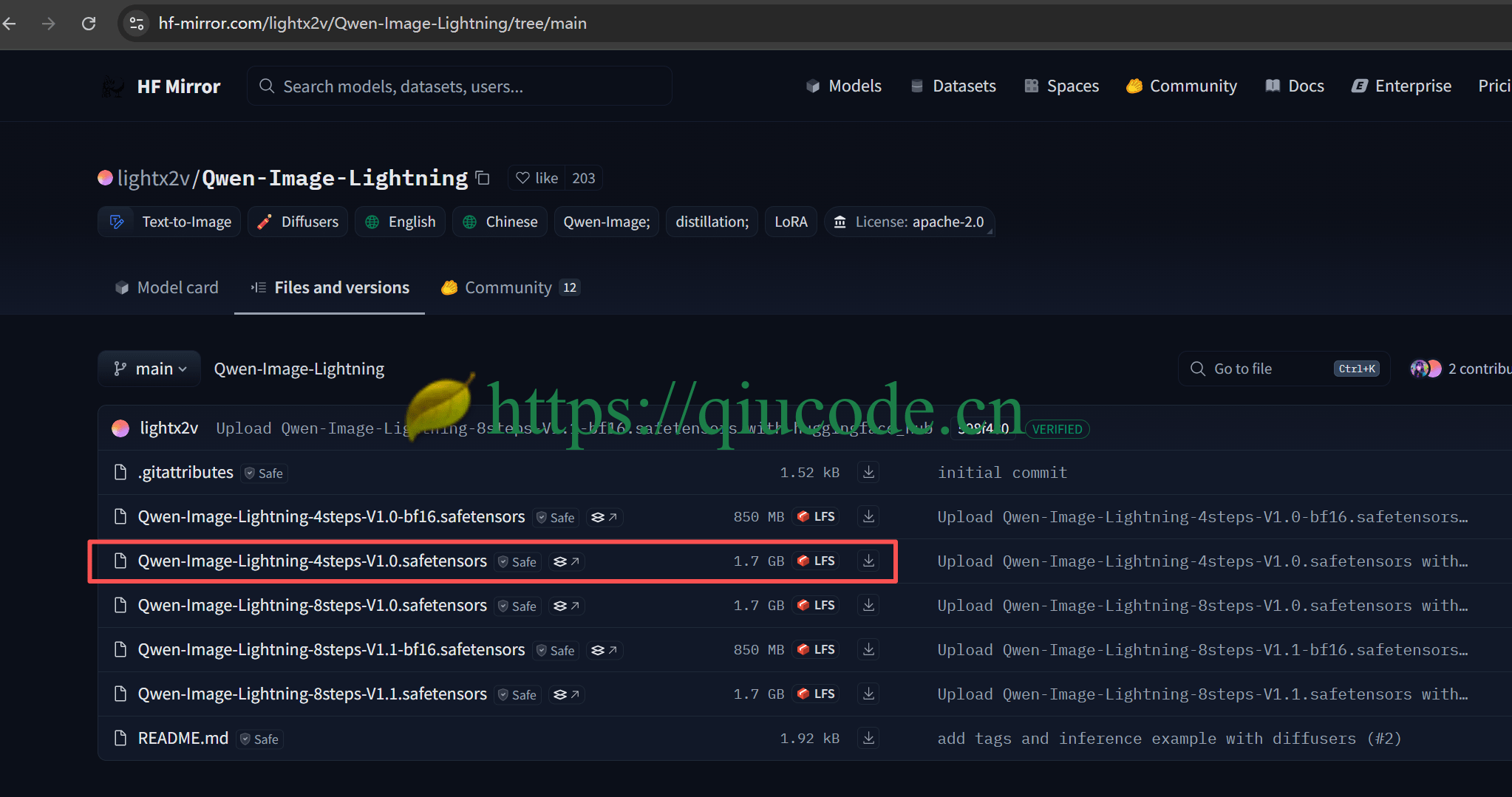Switch to the Files and versions tab

pyautogui.click(x=330, y=287)
